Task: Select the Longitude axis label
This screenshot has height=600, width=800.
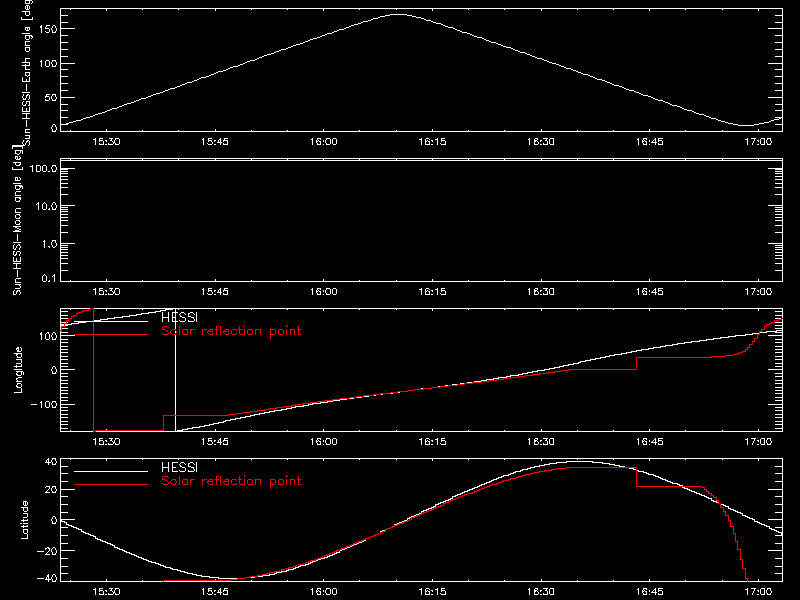Action: coord(18,370)
